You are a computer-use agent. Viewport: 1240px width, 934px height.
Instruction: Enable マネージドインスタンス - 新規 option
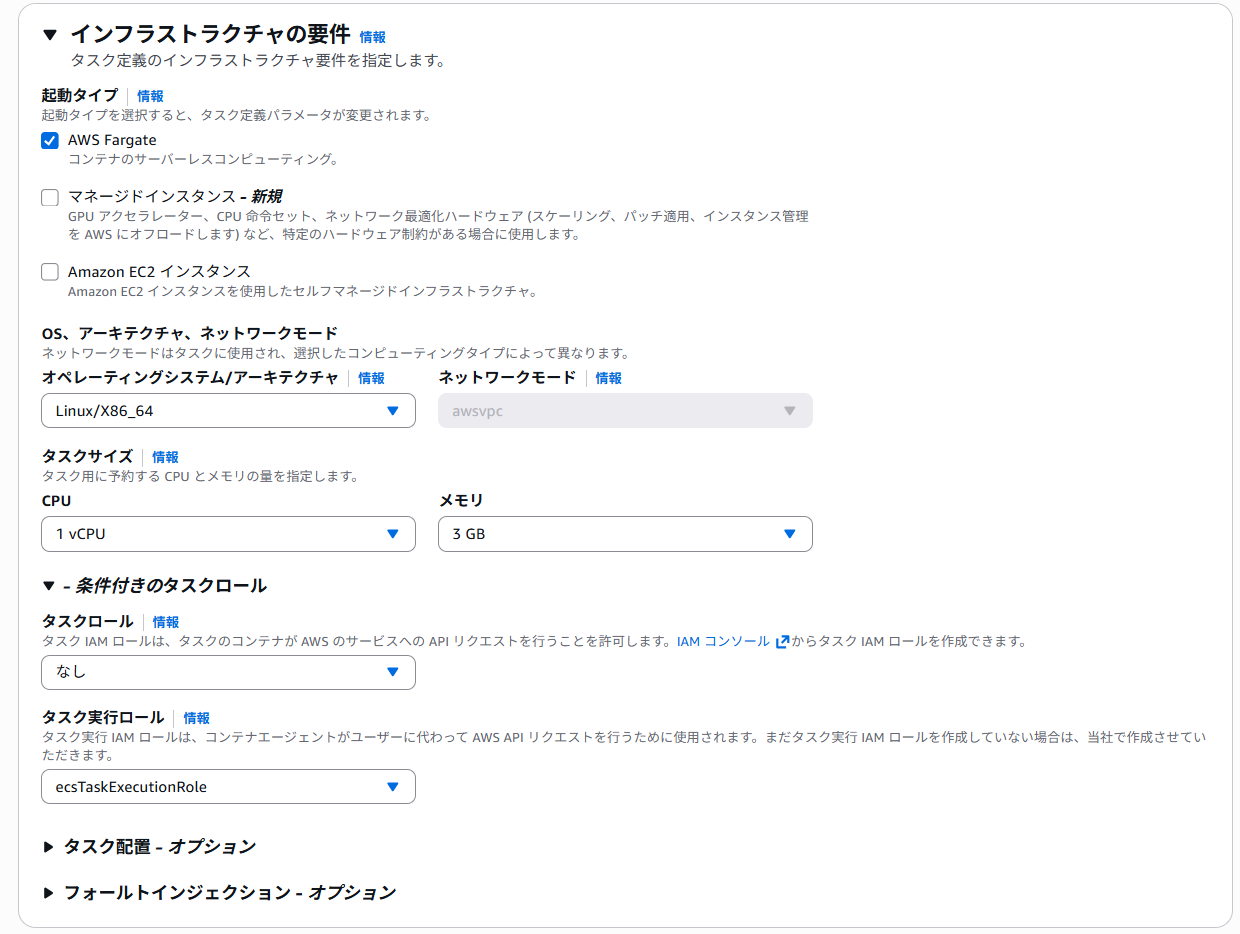tap(49, 197)
